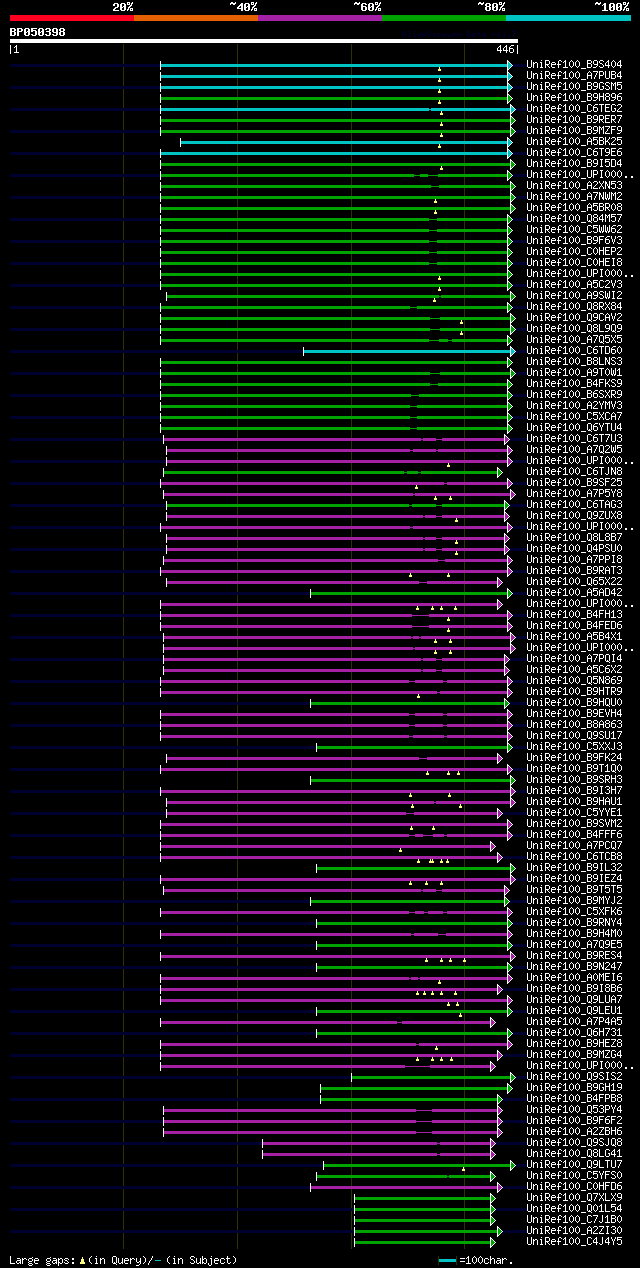Open hit UniRef100_B9GSM5
The width and height of the screenshot is (640, 1268).
[x=574, y=87]
